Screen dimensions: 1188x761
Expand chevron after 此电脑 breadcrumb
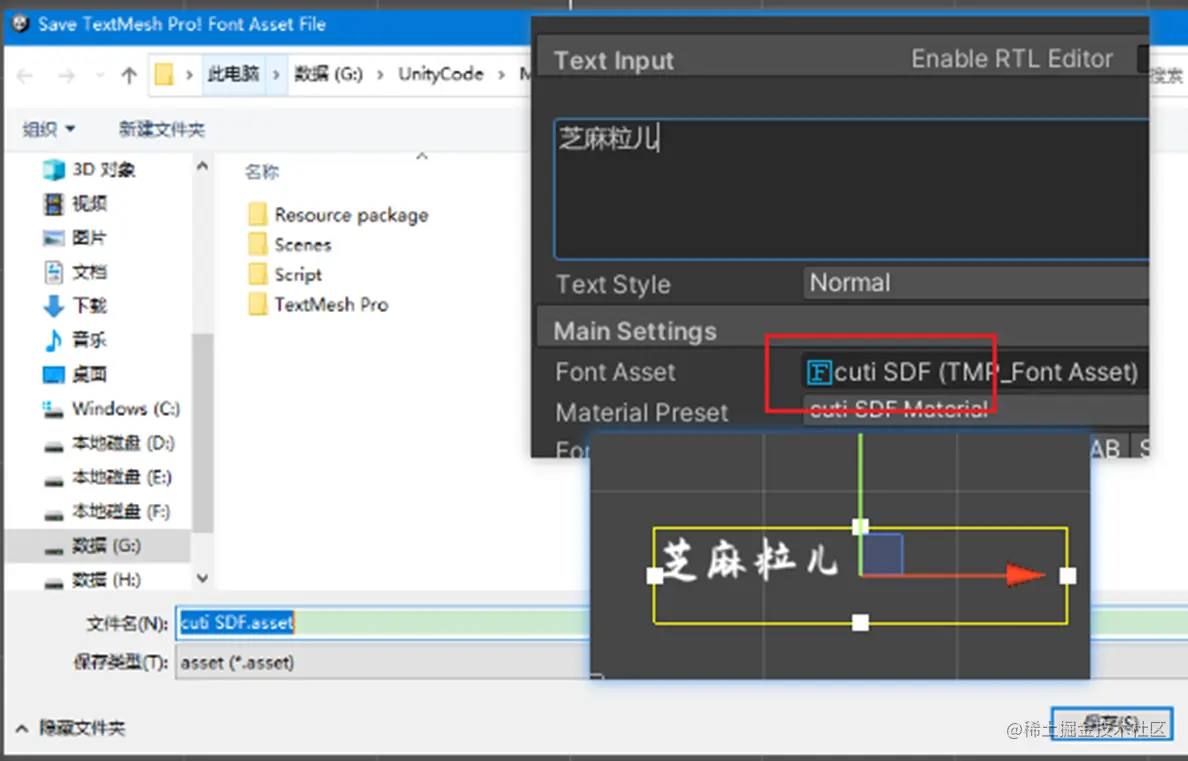click(277, 74)
